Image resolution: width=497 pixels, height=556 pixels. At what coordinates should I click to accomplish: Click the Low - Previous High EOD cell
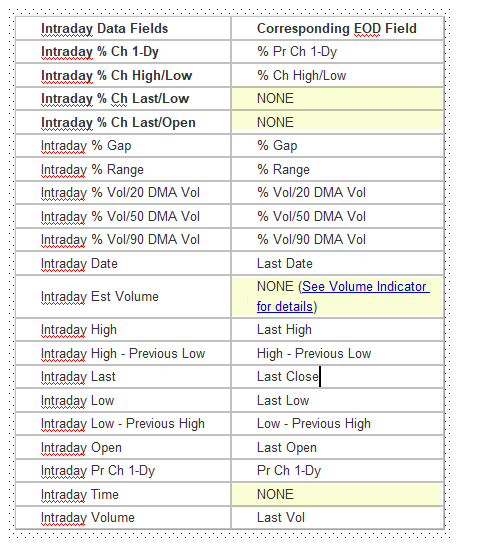pyautogui.click(x=337, y=424)
